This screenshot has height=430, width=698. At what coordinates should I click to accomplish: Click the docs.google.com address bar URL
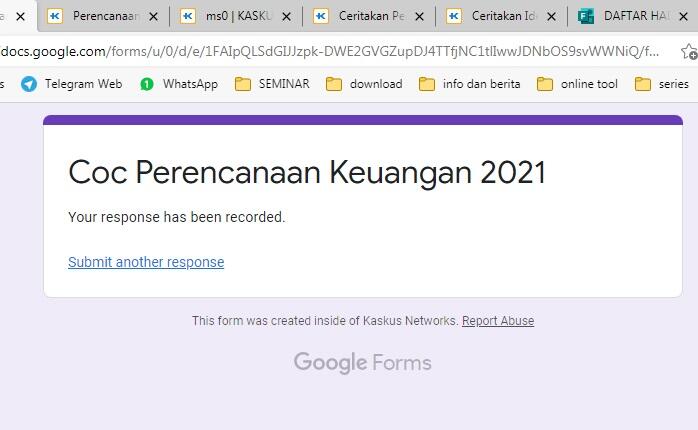329,52
